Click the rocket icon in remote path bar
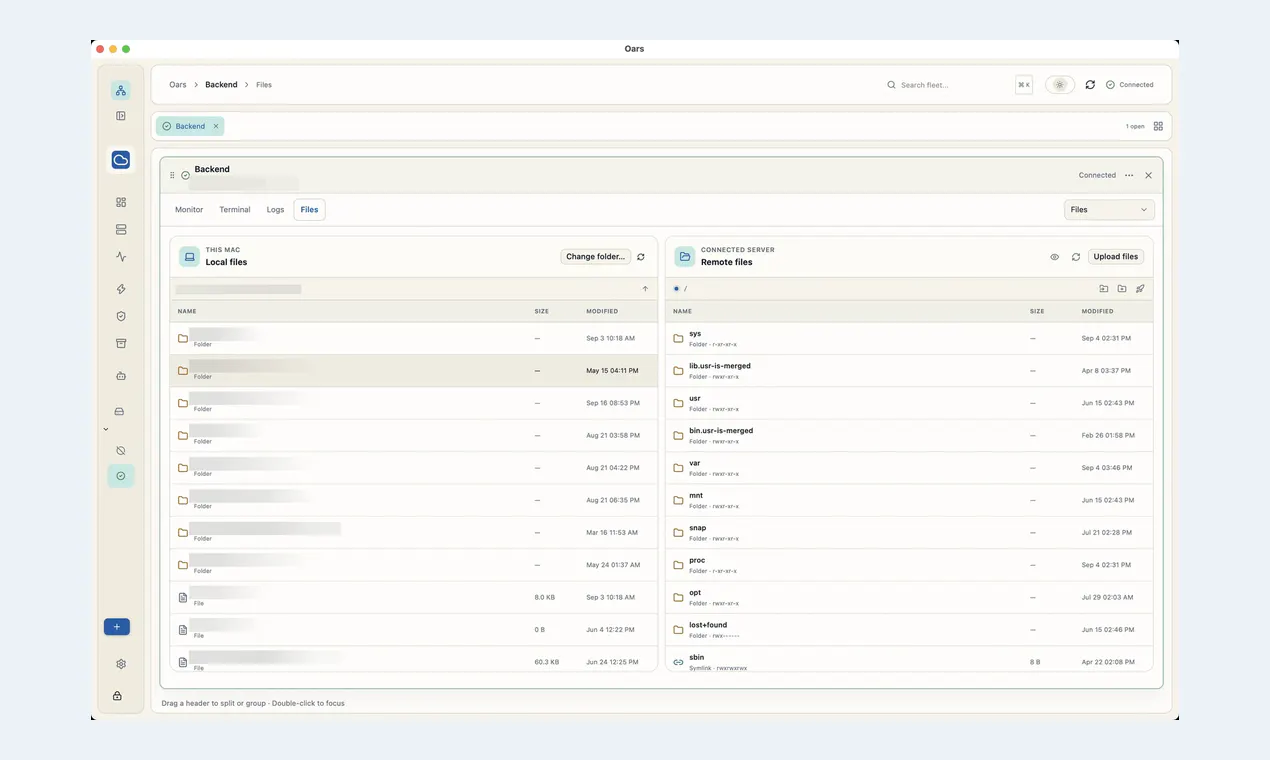This screenshot has height=760, width=1270. point(1140,289)
